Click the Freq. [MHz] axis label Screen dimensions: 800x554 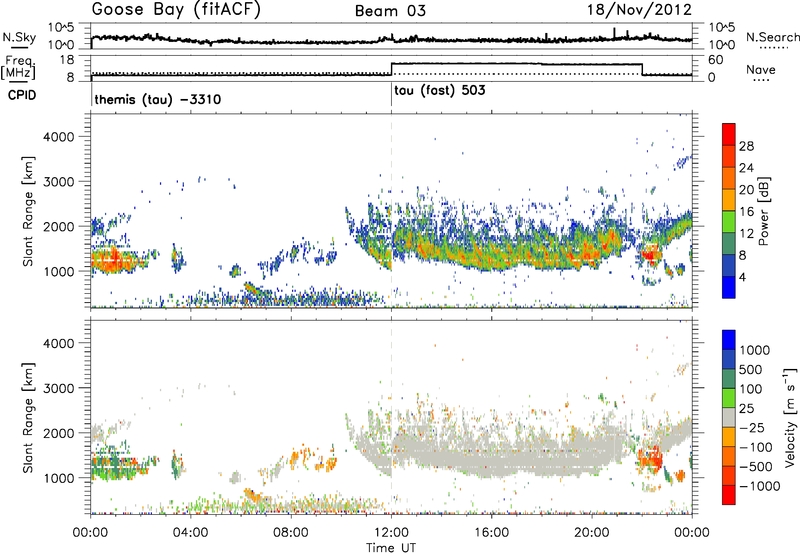18,68
